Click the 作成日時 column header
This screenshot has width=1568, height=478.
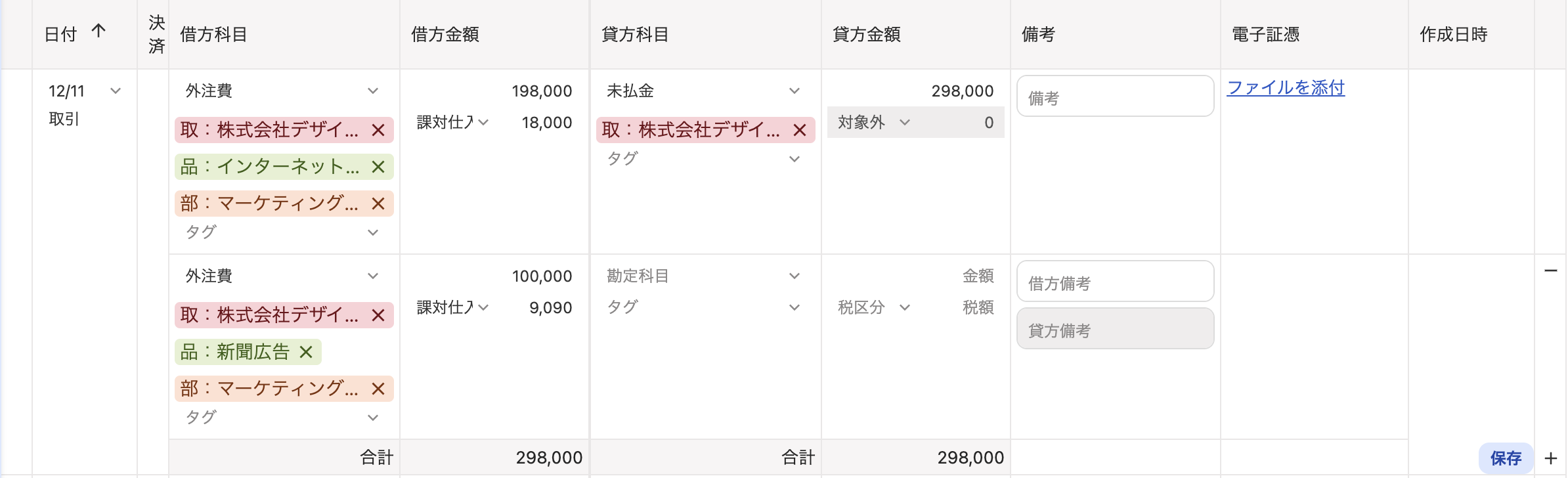pos(1453,34)
